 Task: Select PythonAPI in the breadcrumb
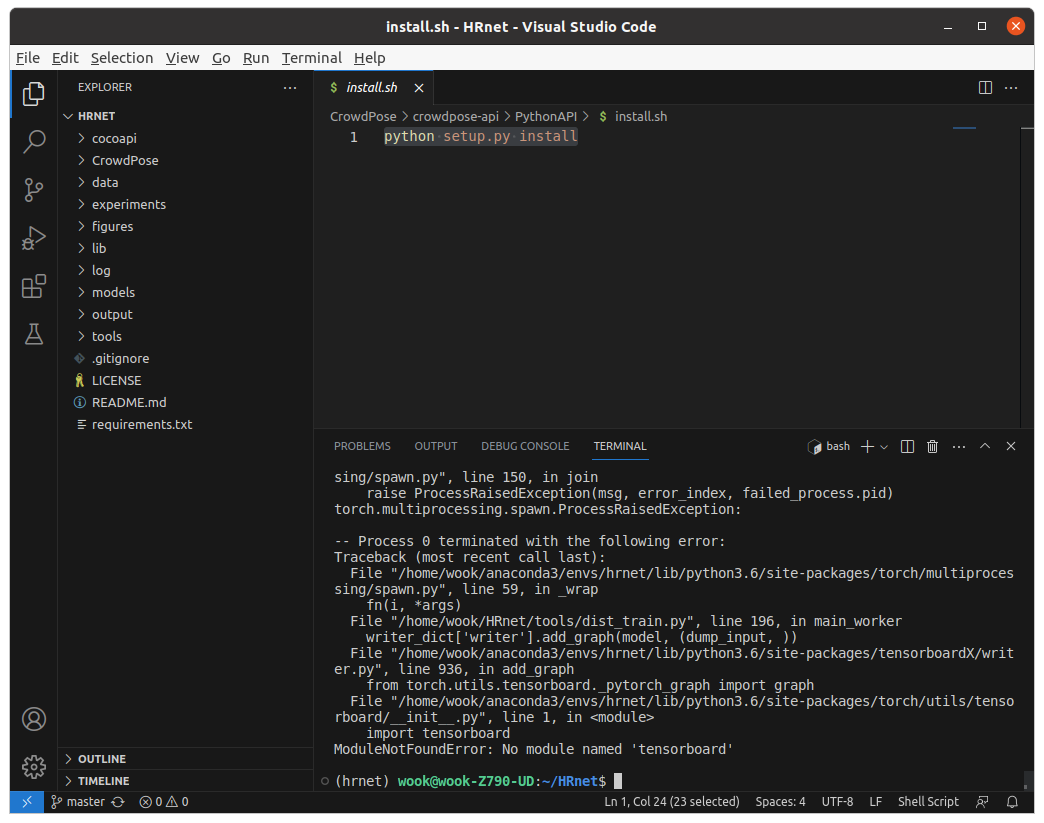click(x=546, y=117)
